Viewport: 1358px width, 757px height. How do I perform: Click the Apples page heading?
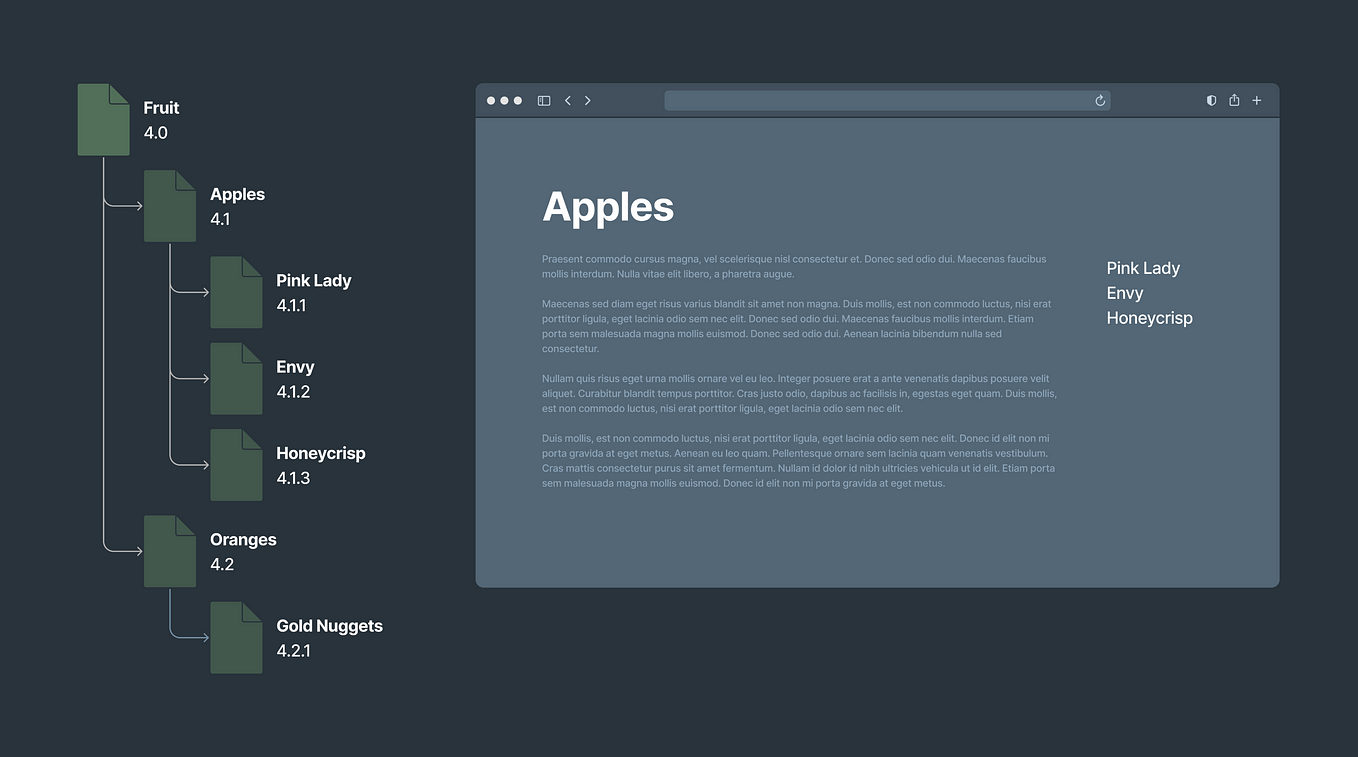(608, 208)
